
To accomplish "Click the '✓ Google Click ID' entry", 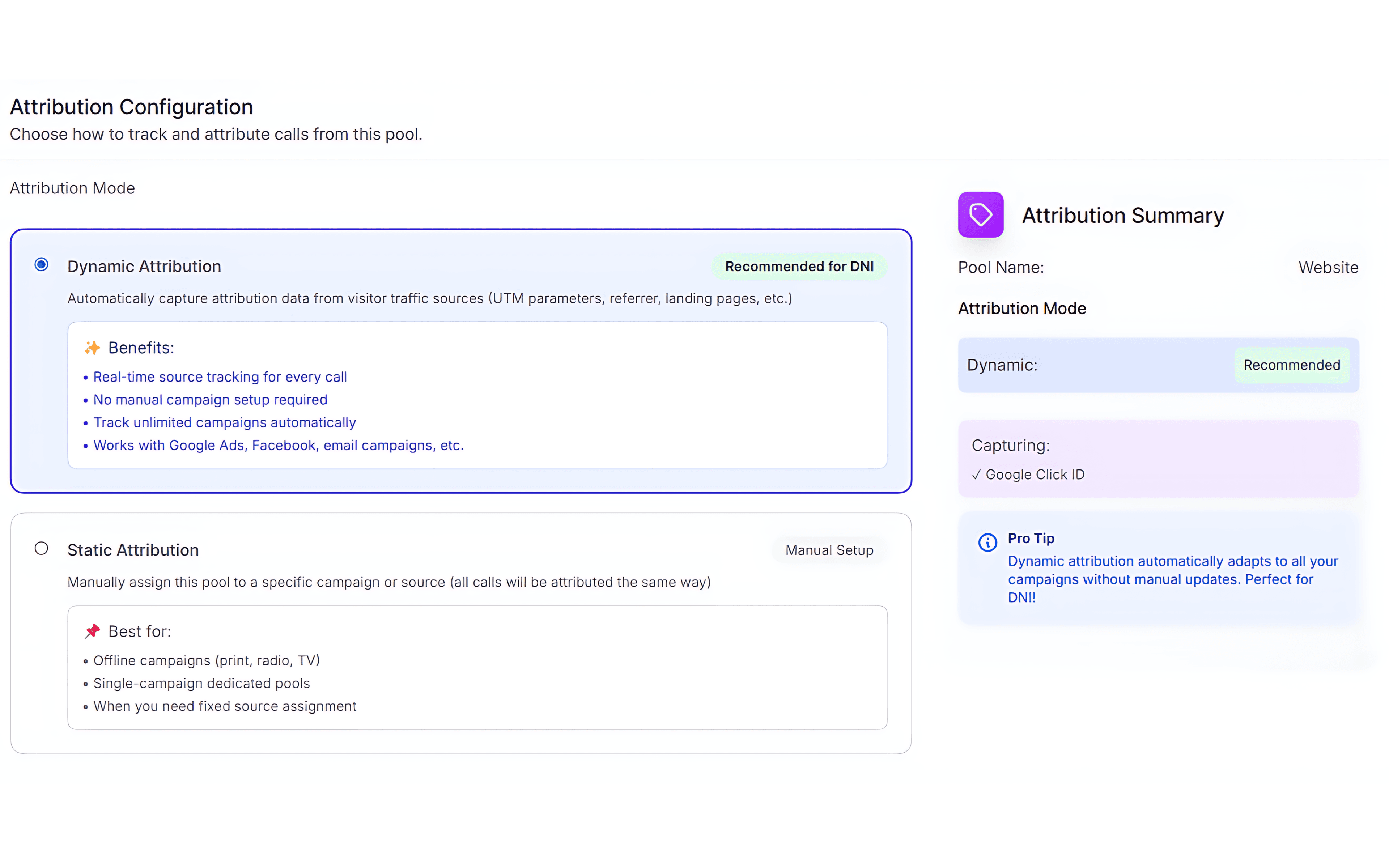I will pos(1028,475).
